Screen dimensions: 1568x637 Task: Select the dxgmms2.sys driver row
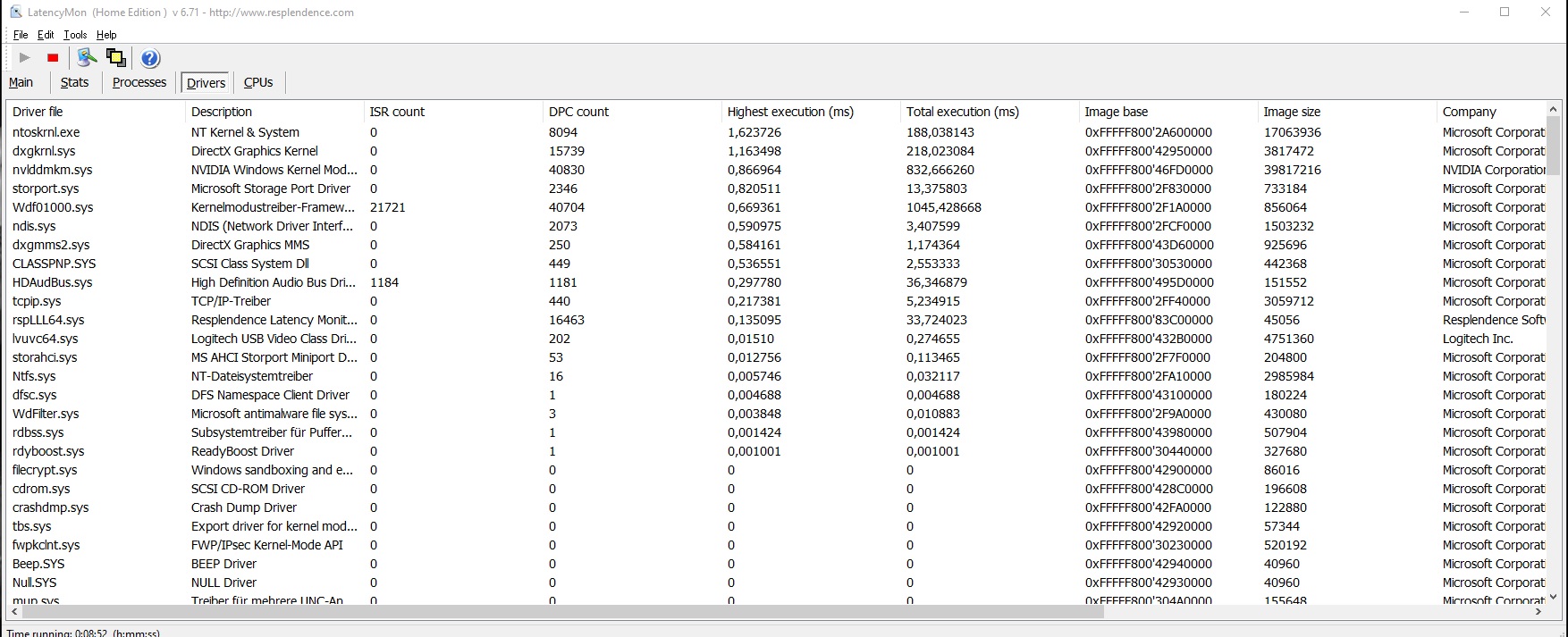[x=777, y=245]
